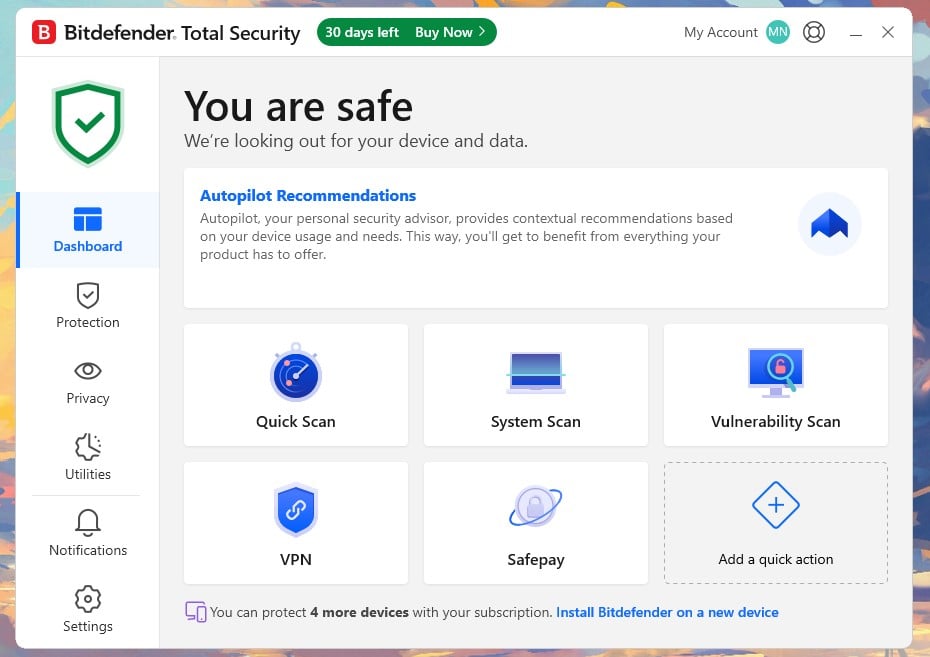Image resolution: width=930 pixels, height=657 pixels.
Task: Open the VPN quick action tile
Action: (x=296, y=523)
